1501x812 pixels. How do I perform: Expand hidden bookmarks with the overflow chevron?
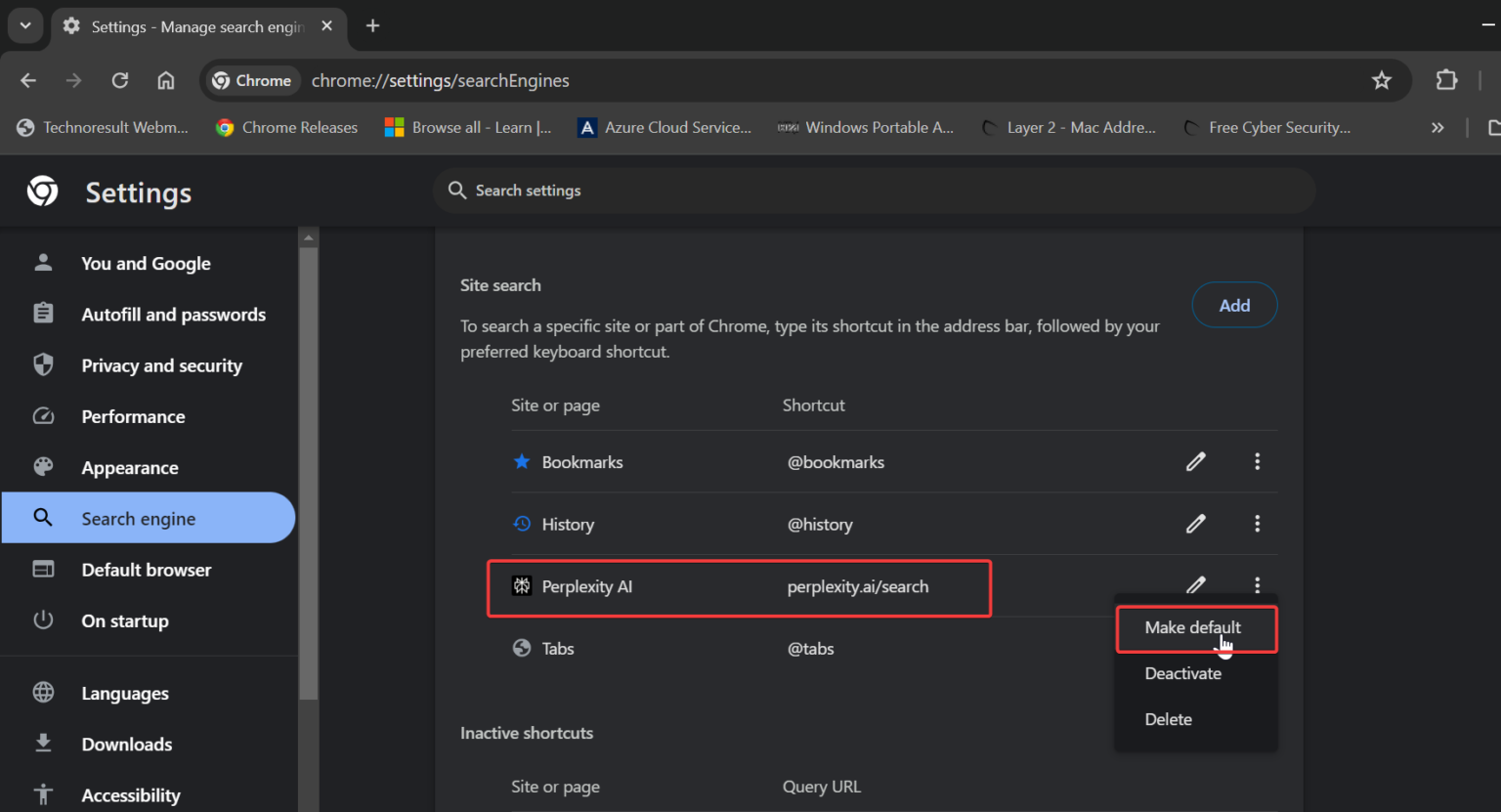(x=1437, y=127)
